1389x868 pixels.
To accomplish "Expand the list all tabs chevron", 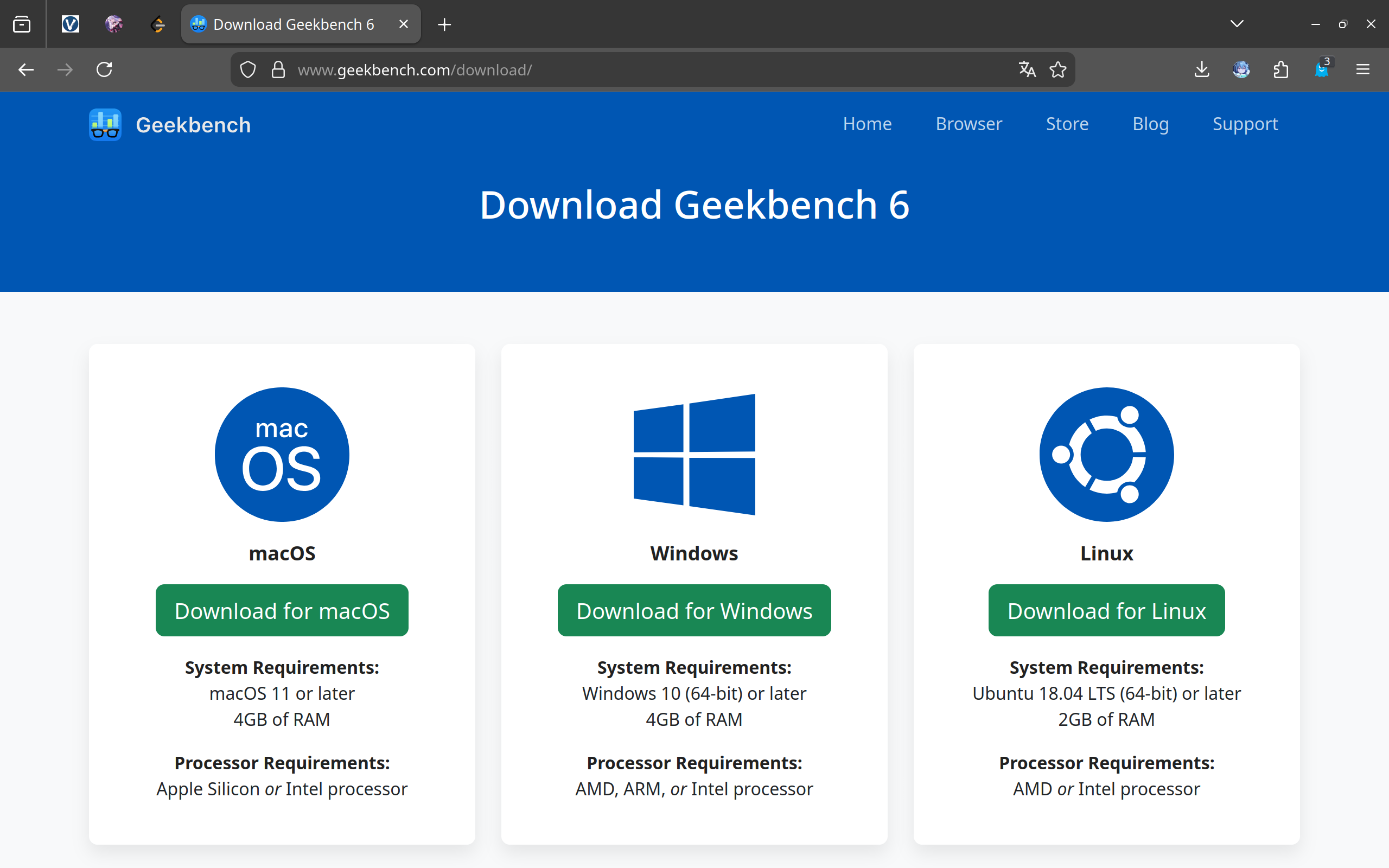I will [1237, 24].
